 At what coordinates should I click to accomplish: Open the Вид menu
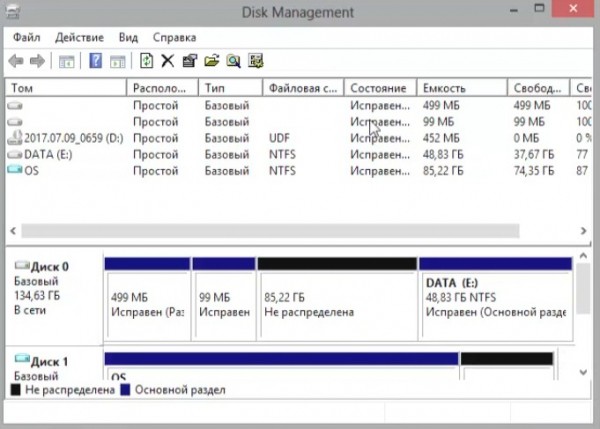click(128, 38)
